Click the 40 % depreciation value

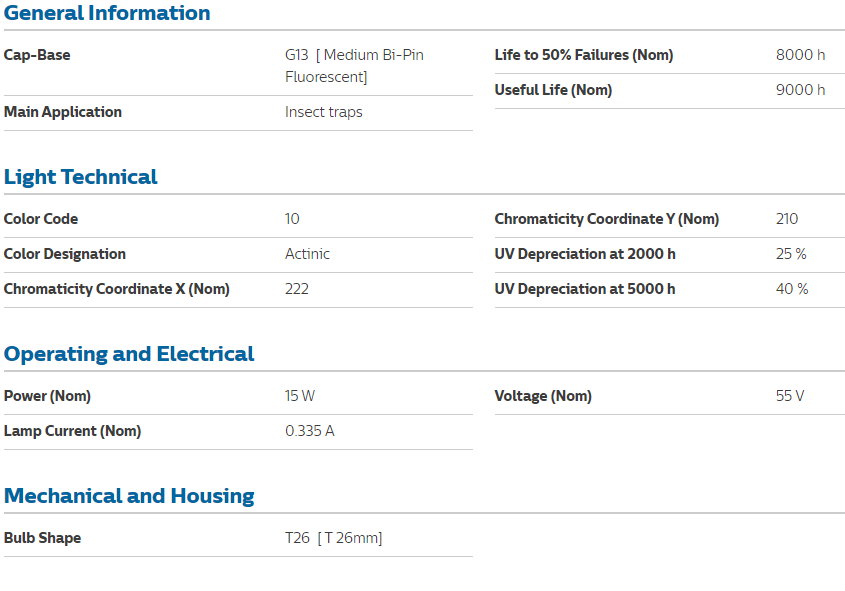[792, 289]
